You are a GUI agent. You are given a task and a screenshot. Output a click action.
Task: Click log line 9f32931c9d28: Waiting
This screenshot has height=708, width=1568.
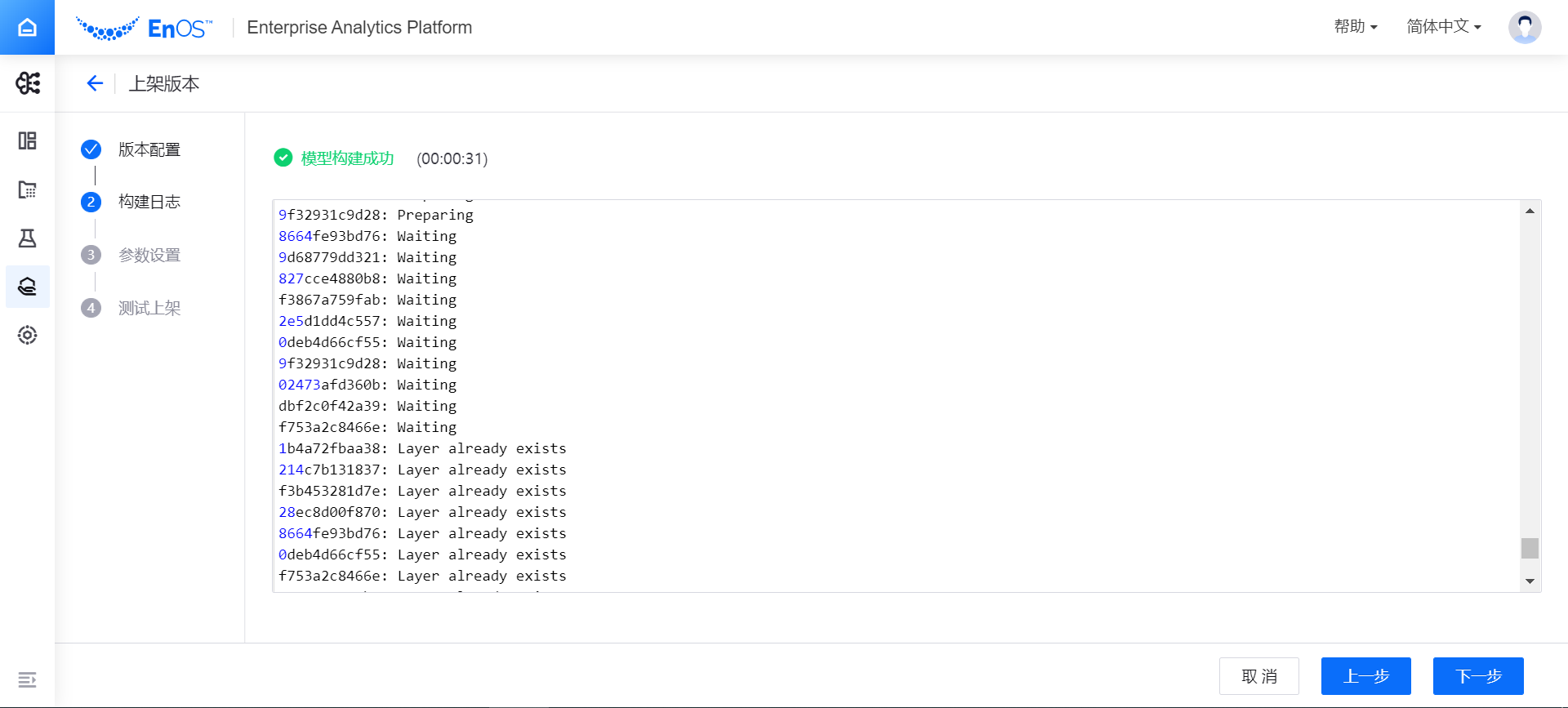point(367,363)
